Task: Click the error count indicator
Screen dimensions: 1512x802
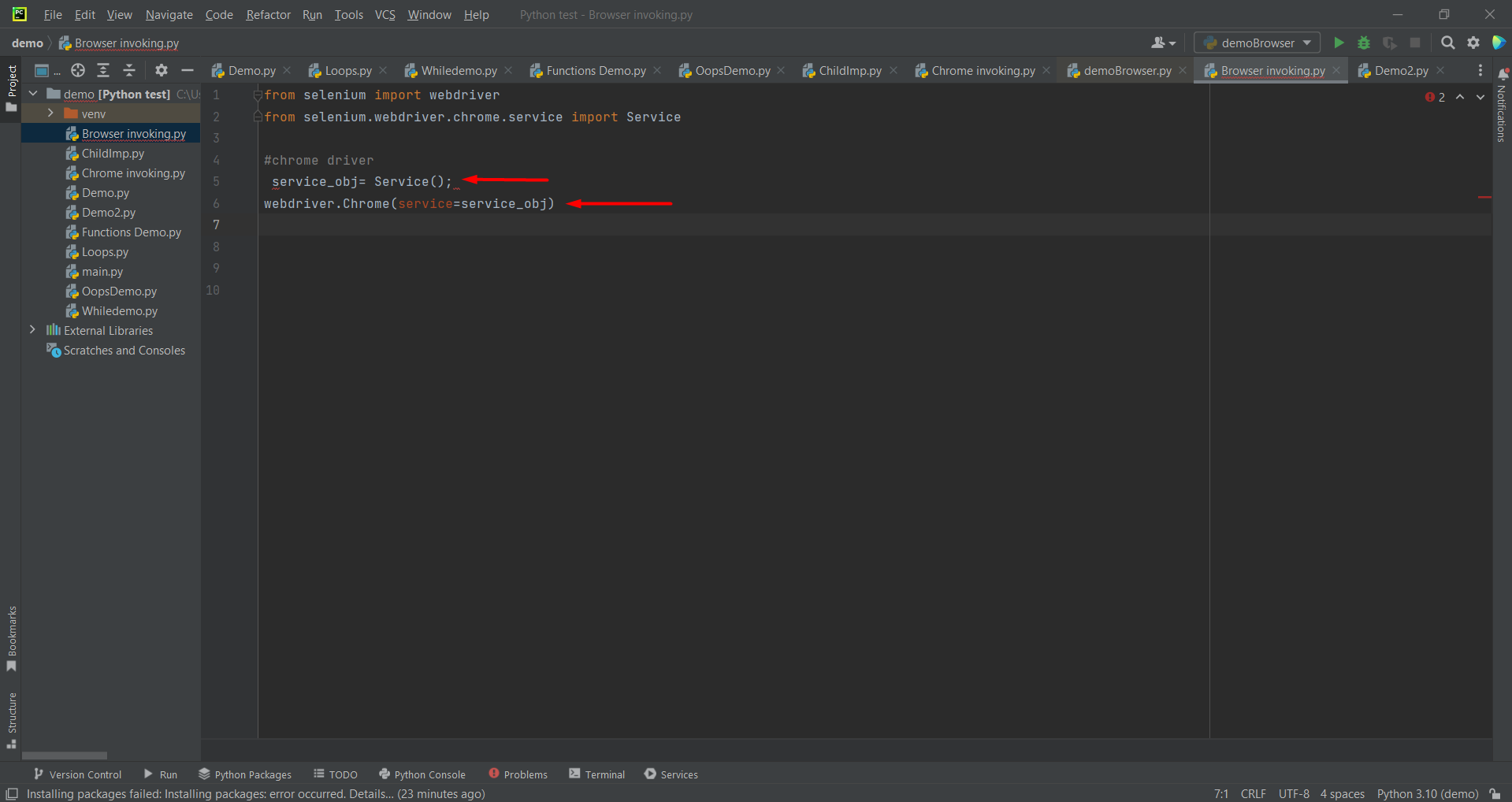Action: [x=1435, y=97]
